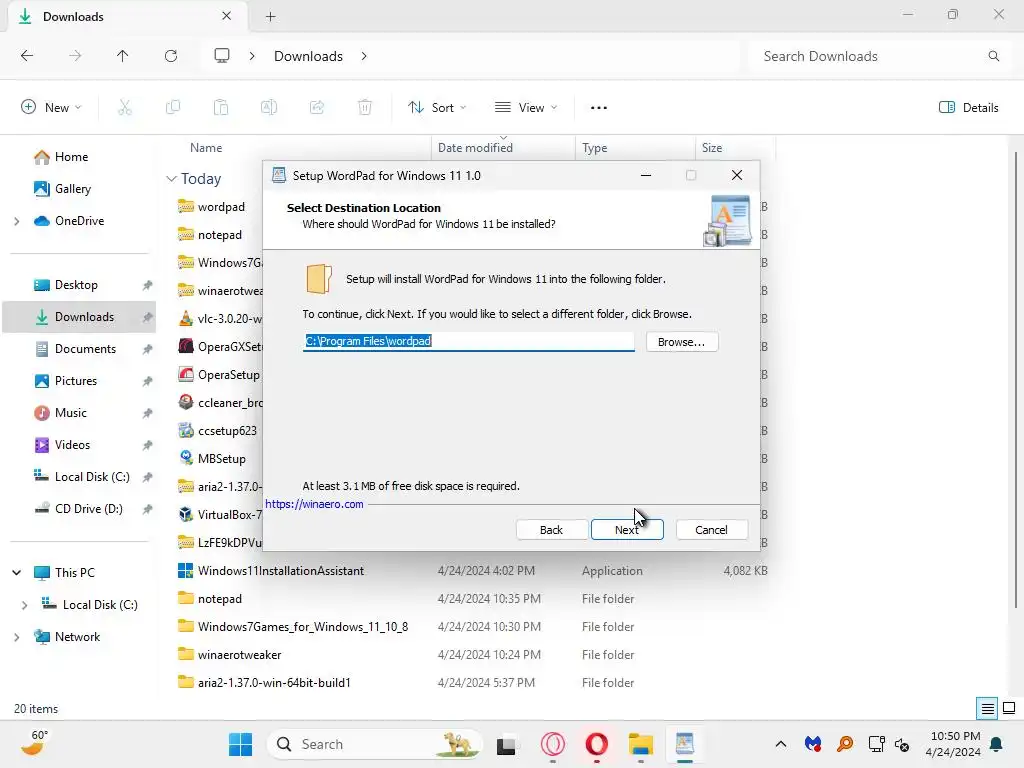The width and height of the screenshot is (1024, 768).
Task: Toggle the Details pane
Action: tap(969, 107)
